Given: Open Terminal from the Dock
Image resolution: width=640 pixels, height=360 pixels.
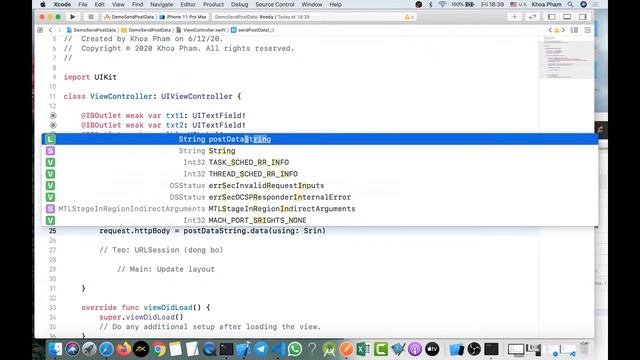Looking at the screenshot, I should click(226, 349).
